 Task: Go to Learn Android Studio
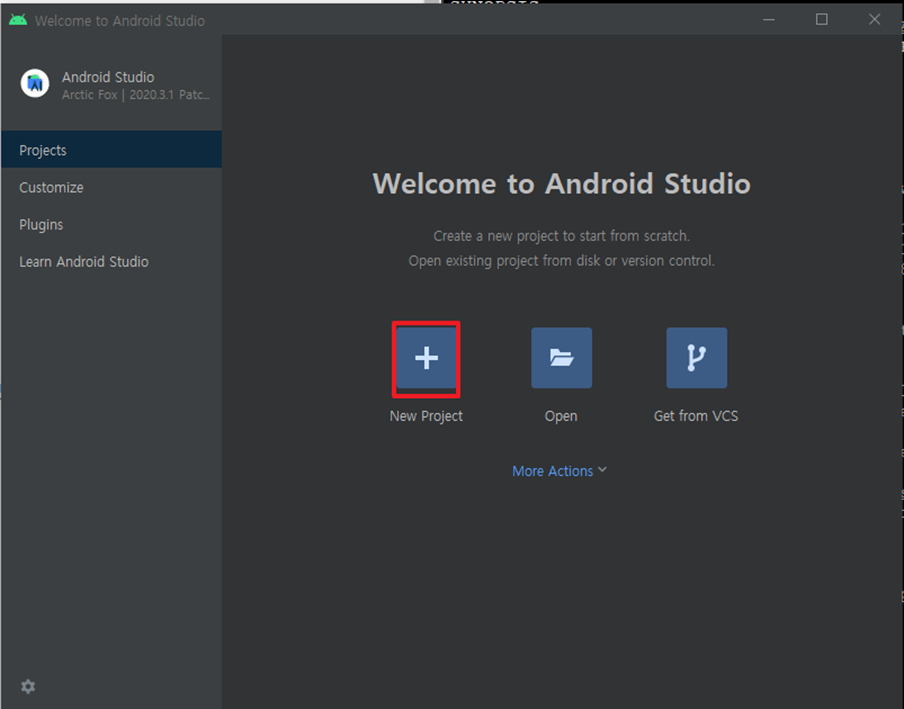[111, 262]
